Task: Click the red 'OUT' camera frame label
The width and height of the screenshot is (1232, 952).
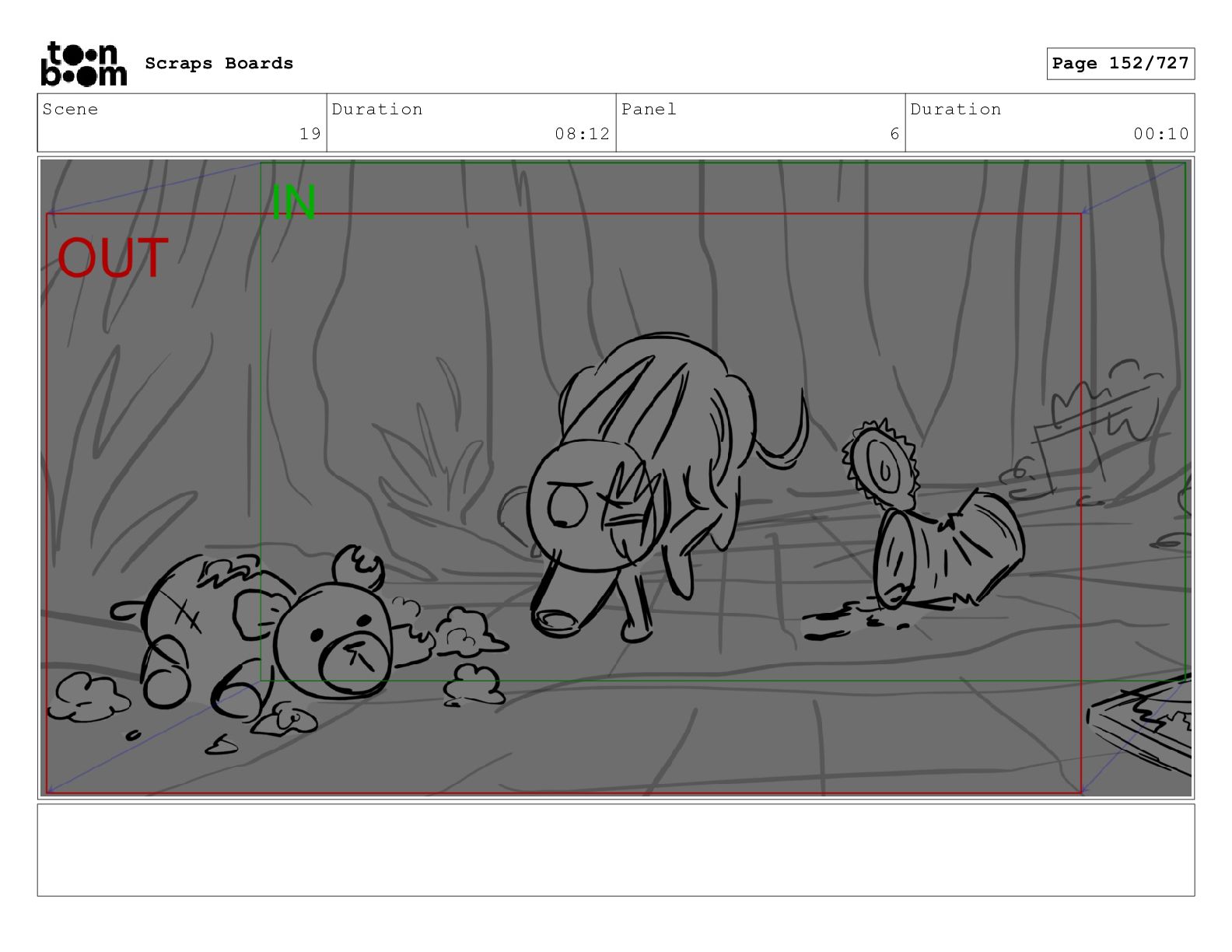Action: (113, 258)
